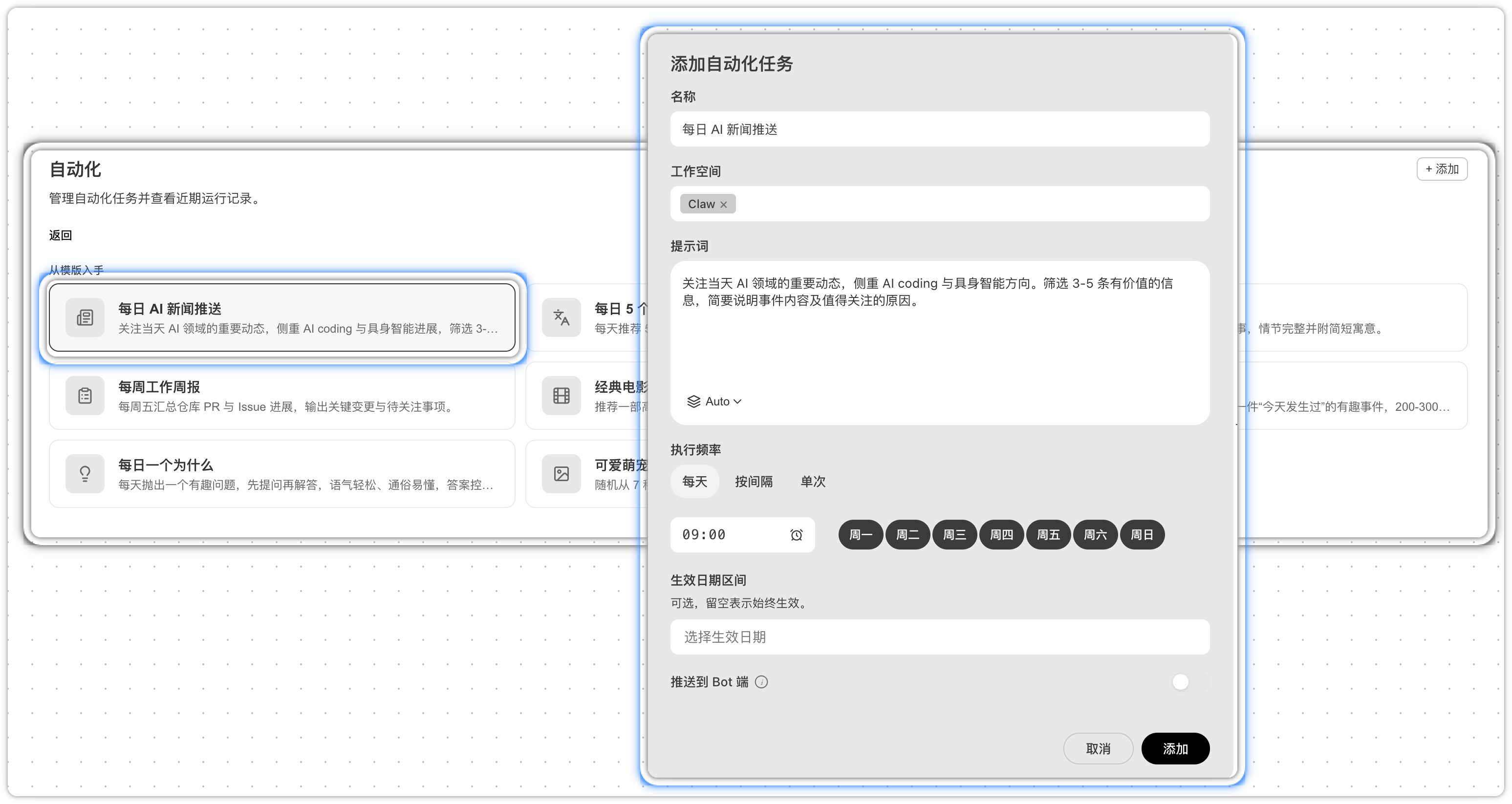1512x804 pixels.
Task: Toggle 周四 weekday pill
Action: coord(1001,535)
